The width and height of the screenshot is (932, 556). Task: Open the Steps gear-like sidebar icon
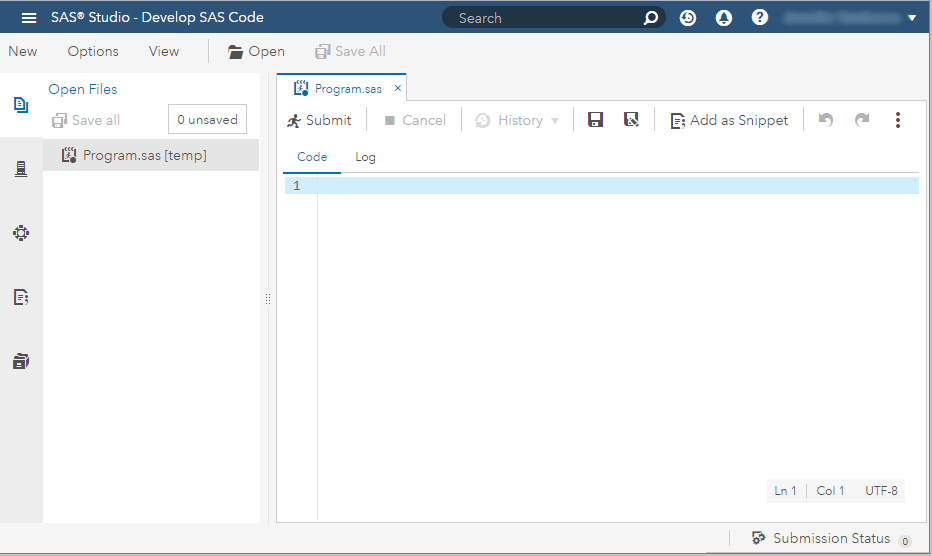[21, 233]
